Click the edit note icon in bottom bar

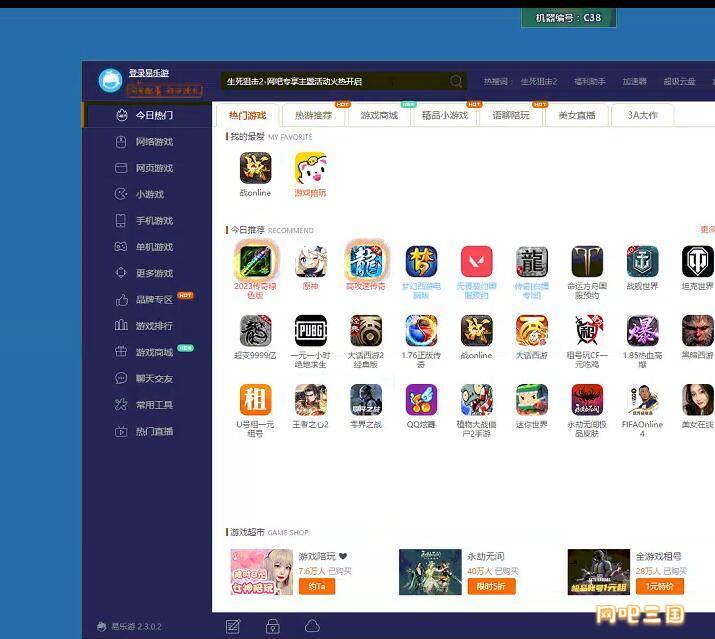[233, 626]
